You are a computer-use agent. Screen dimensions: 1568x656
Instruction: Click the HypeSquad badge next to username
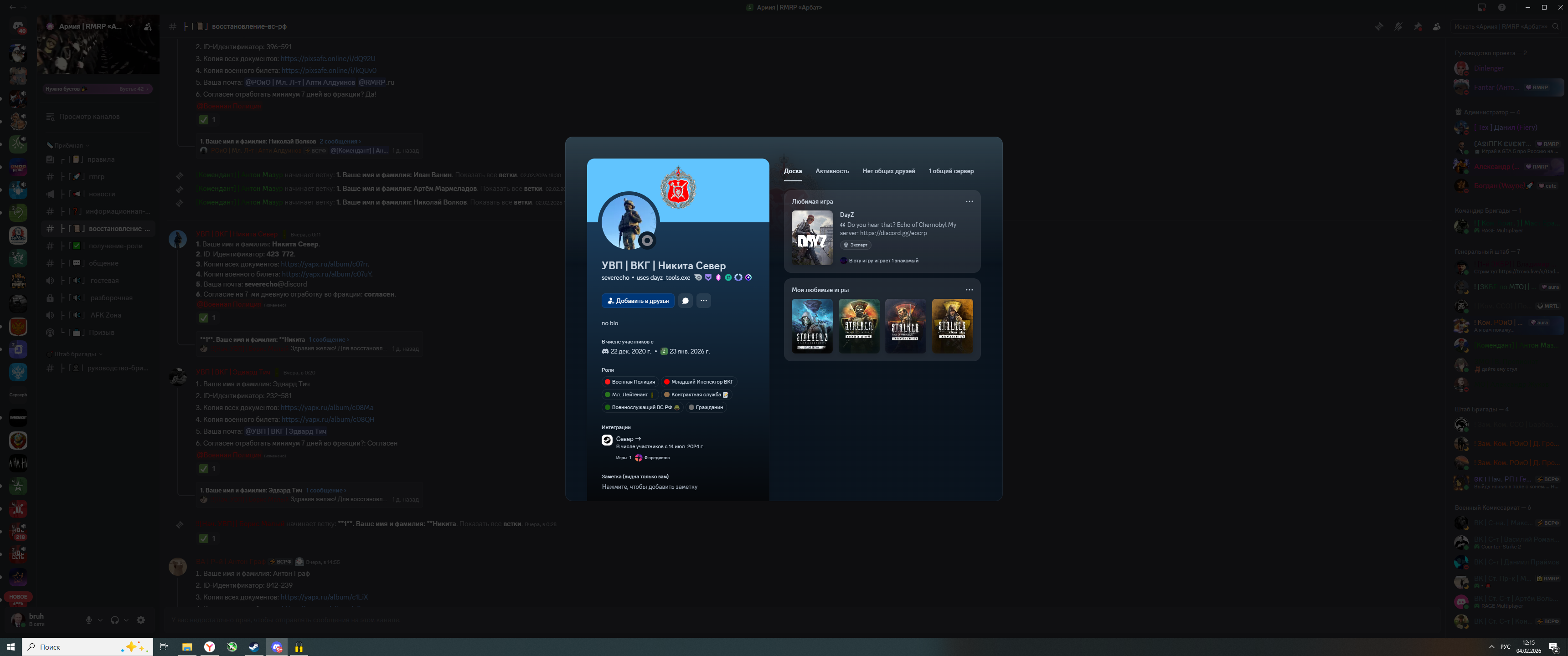[708, 277]
